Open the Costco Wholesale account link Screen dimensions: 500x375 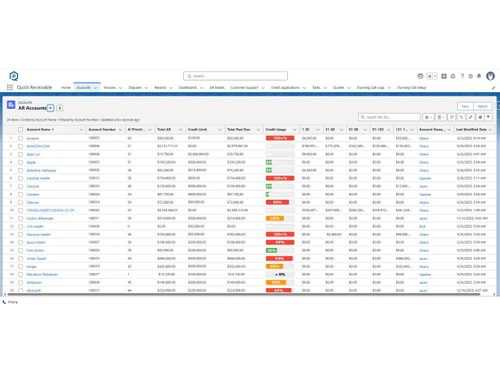(x=40, y=219)
